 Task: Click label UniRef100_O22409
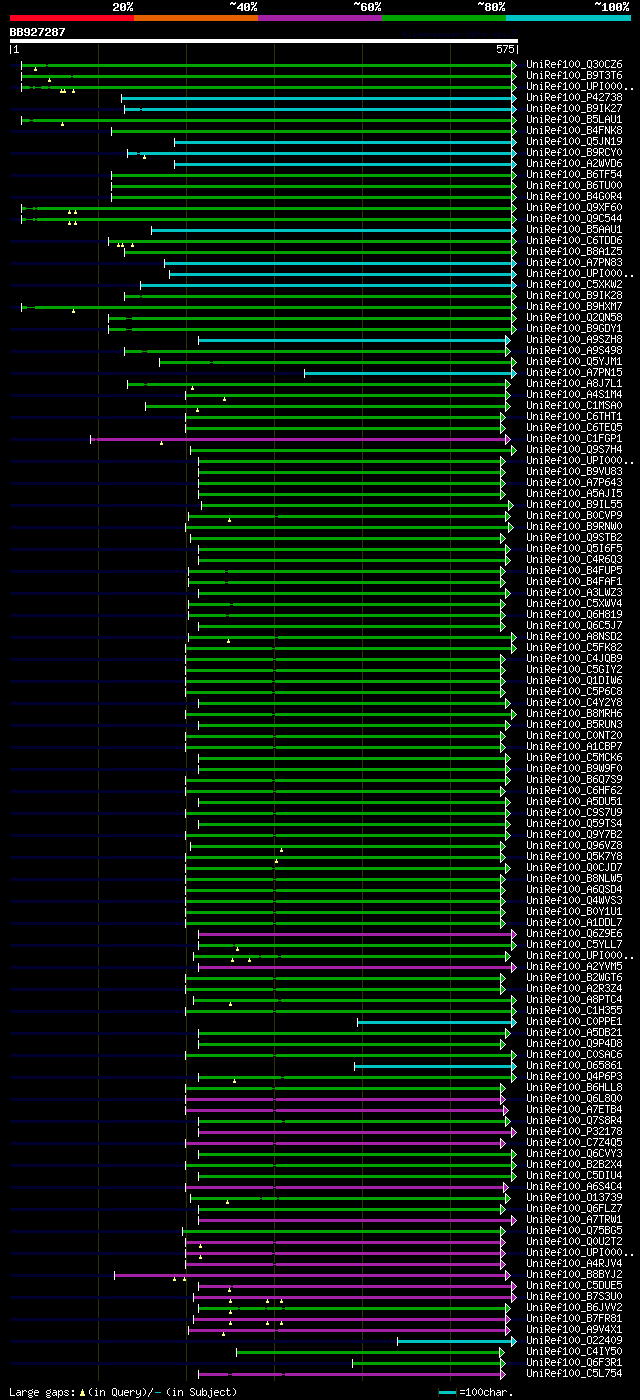coord(574,1341)
